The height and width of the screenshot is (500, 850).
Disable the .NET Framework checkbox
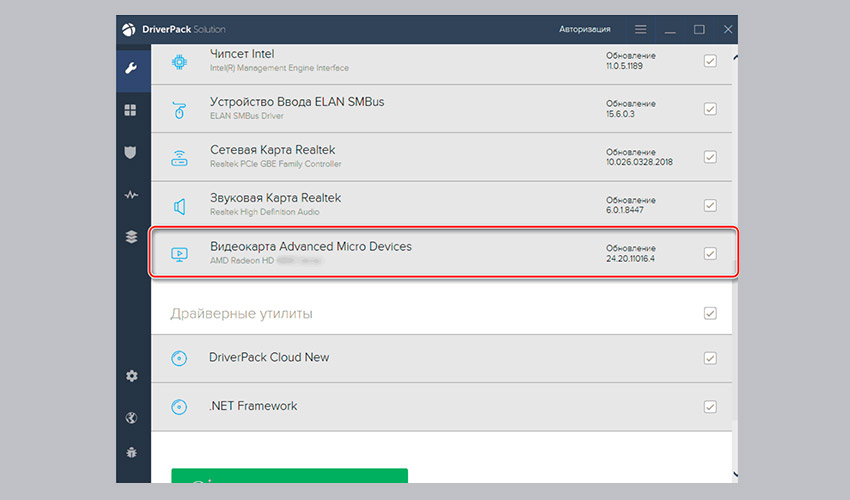coord(710,406)
